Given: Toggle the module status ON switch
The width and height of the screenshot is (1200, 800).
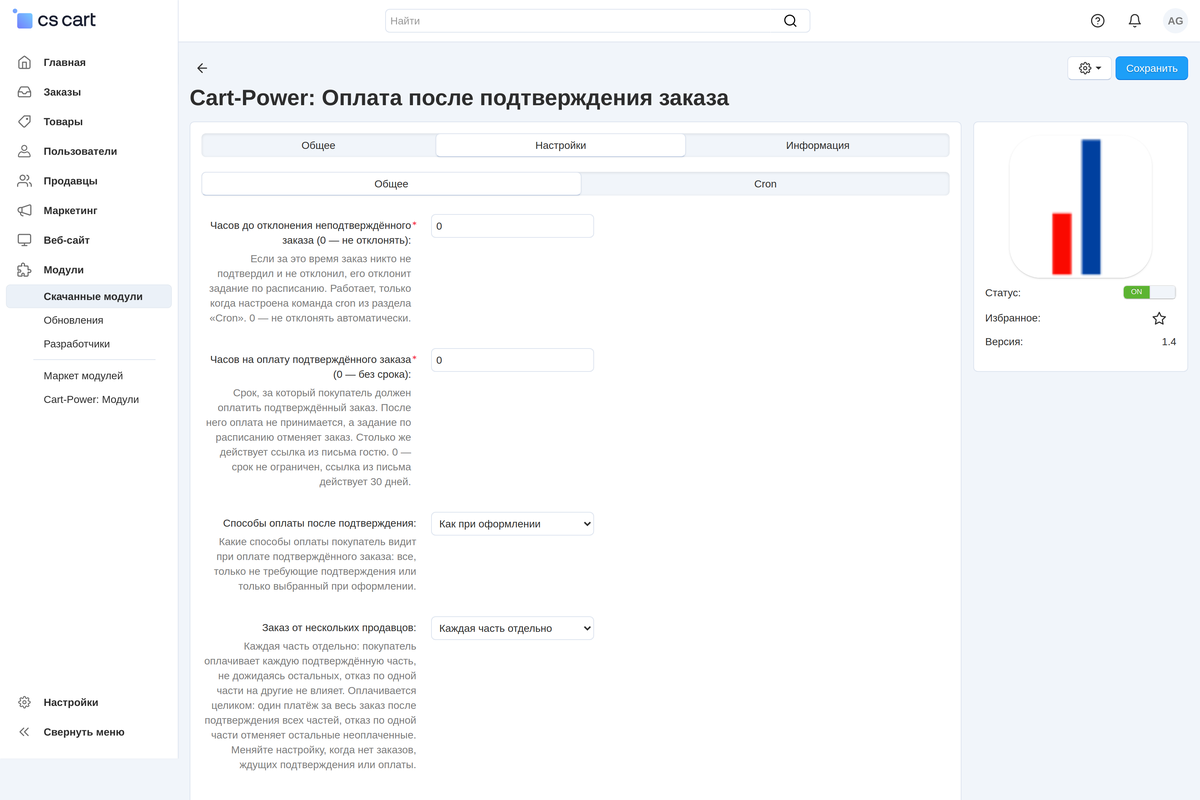Looking at the screenshot, I should click(1149, 292).
